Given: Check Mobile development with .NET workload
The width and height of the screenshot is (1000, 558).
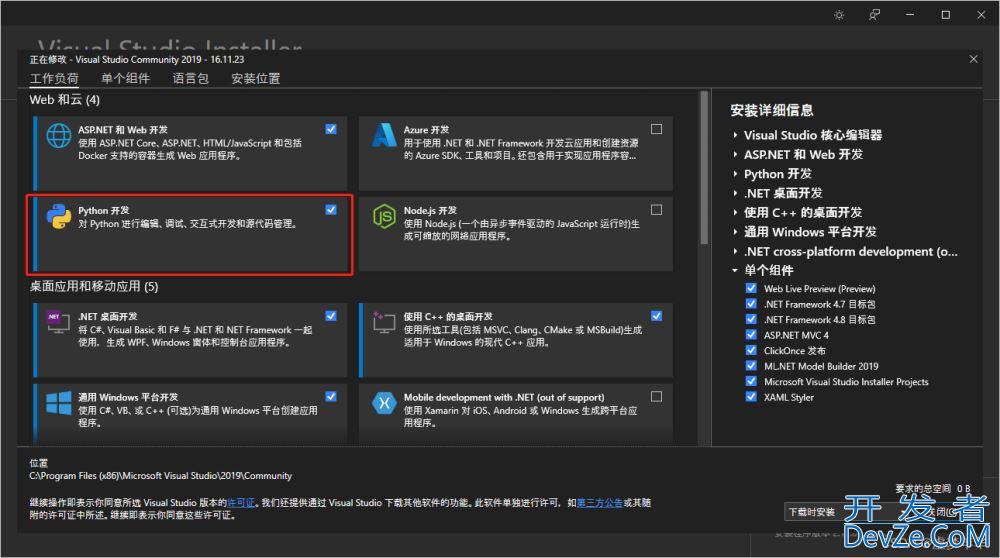Looking at the screenshot, I should coord(656,397).
